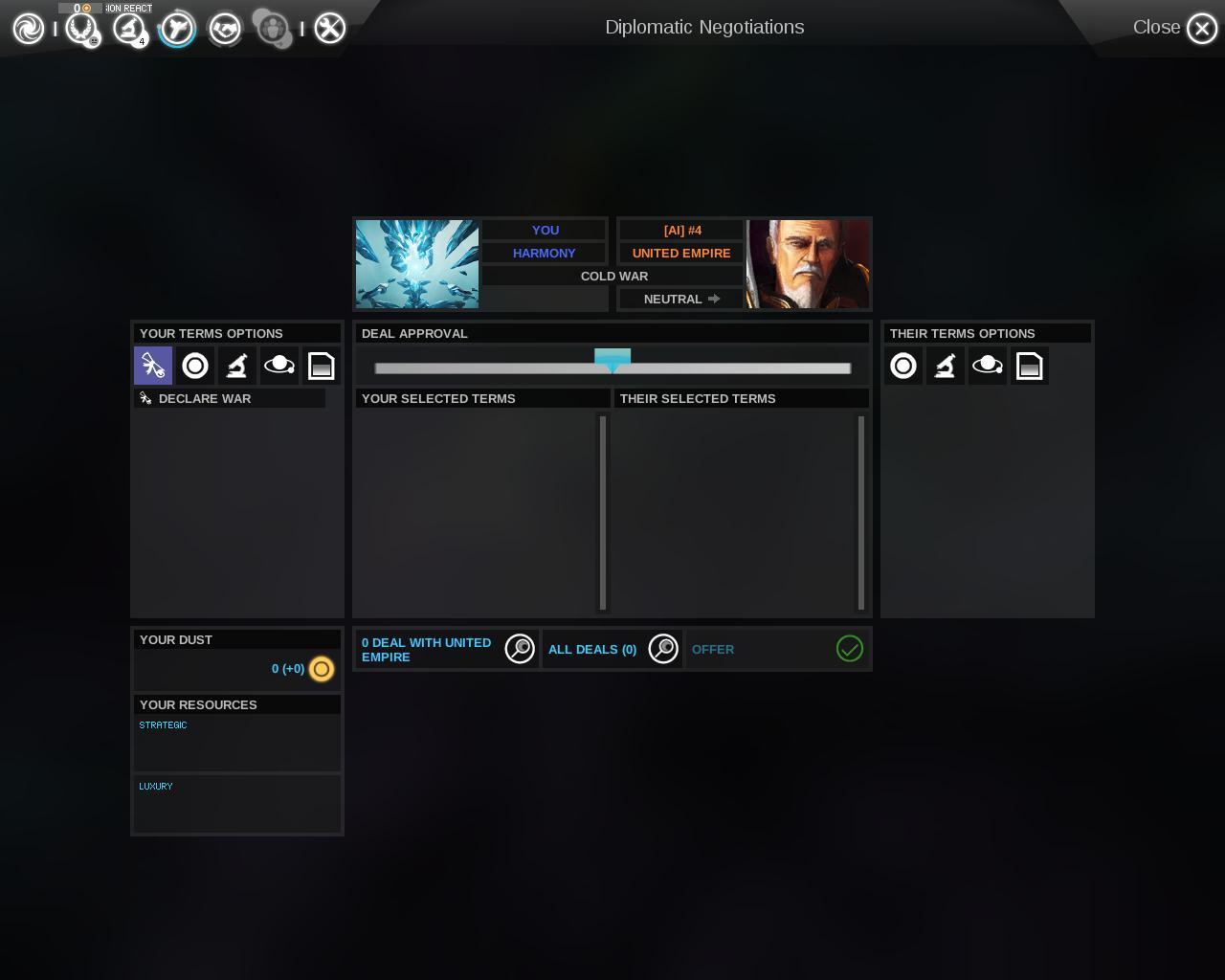Select resources card icon under Your Terms Options
Image resolution: width=1225 pixels, height=980 pixels.
coord(322,366)
